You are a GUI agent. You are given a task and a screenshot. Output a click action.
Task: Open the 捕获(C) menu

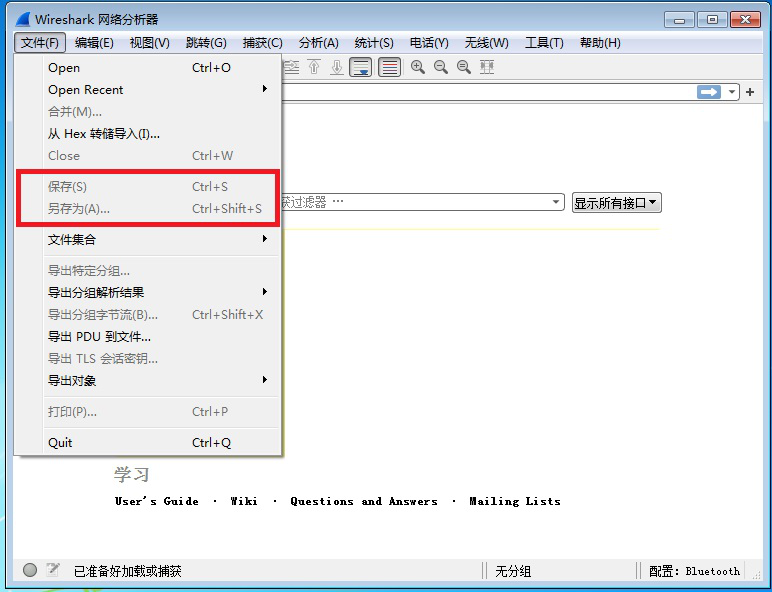tap(262, 43)
